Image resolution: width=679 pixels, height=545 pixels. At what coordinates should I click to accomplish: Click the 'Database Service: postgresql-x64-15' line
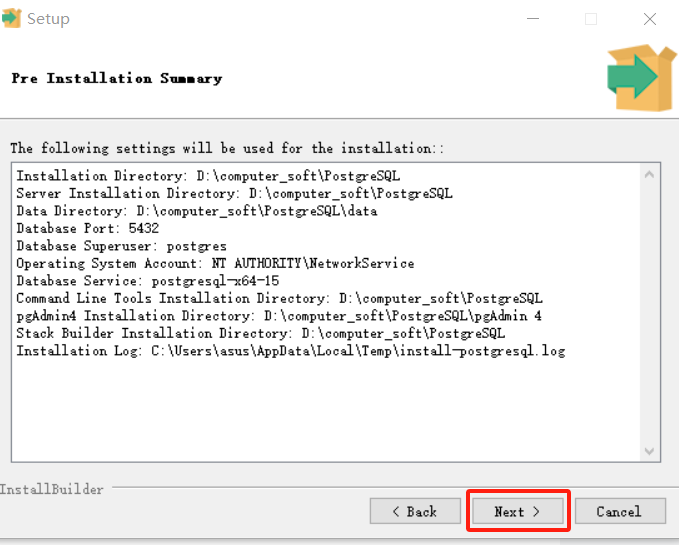148,281
